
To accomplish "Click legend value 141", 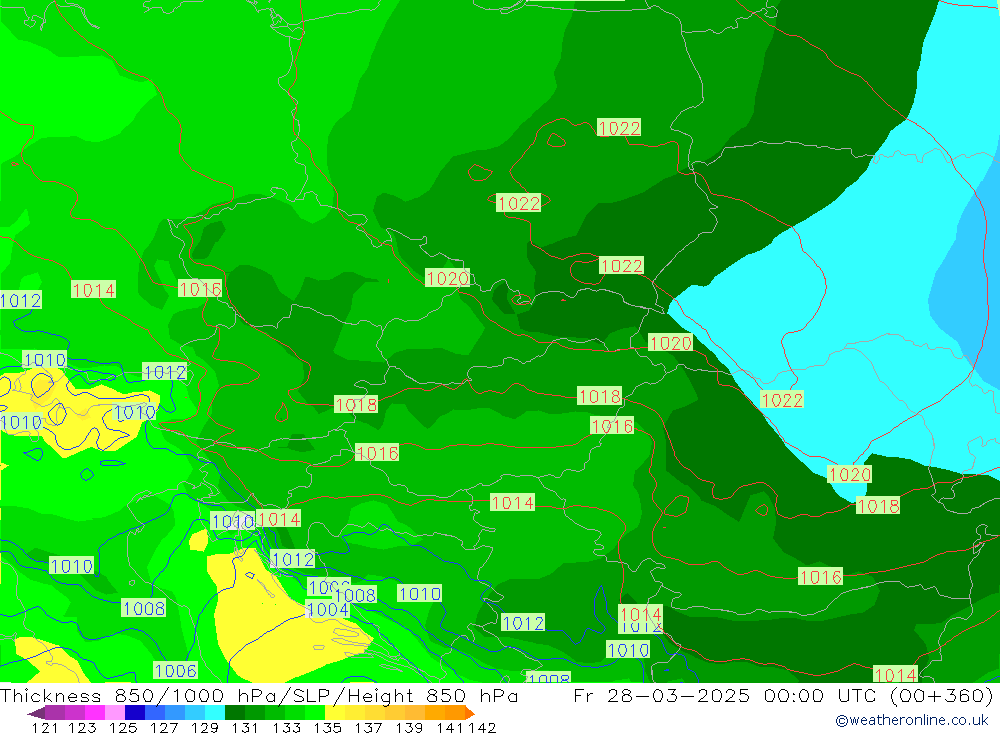I will click(x=450, y=727).
